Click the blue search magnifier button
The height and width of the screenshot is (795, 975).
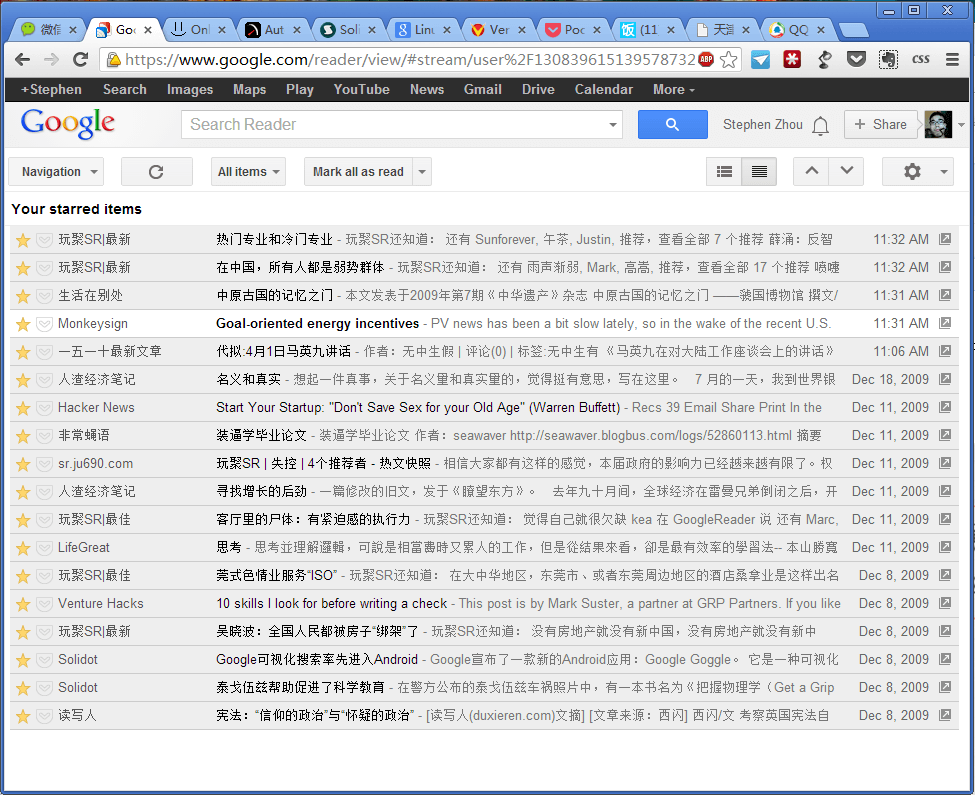[672, 124]
